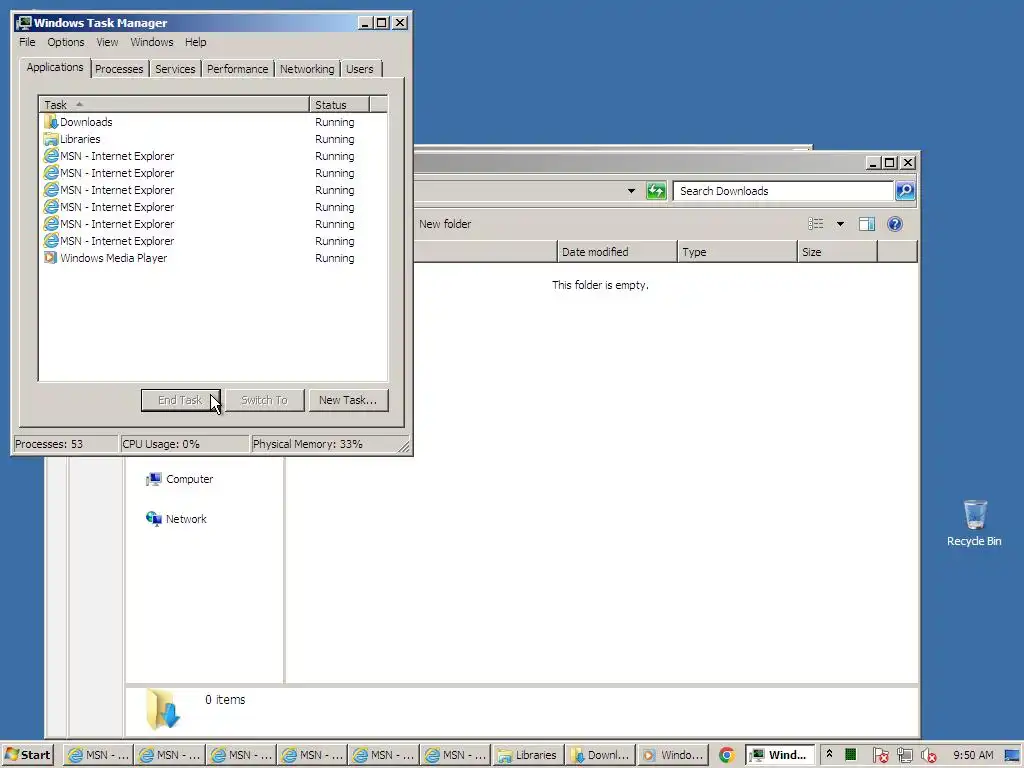Viewport: 1024px width, 768px height.
Task: Click the green CPU meter tray icon
Action: 850,755
